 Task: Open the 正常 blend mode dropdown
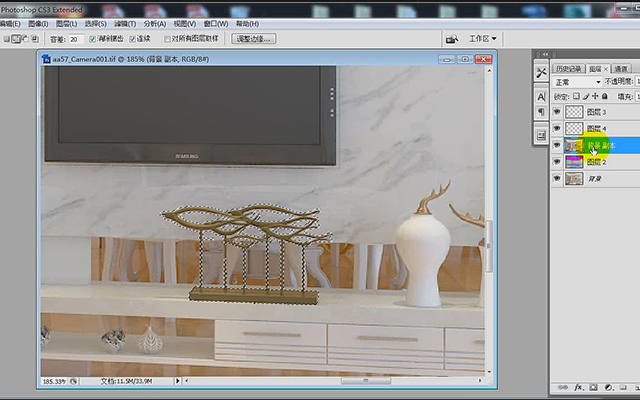578,82
